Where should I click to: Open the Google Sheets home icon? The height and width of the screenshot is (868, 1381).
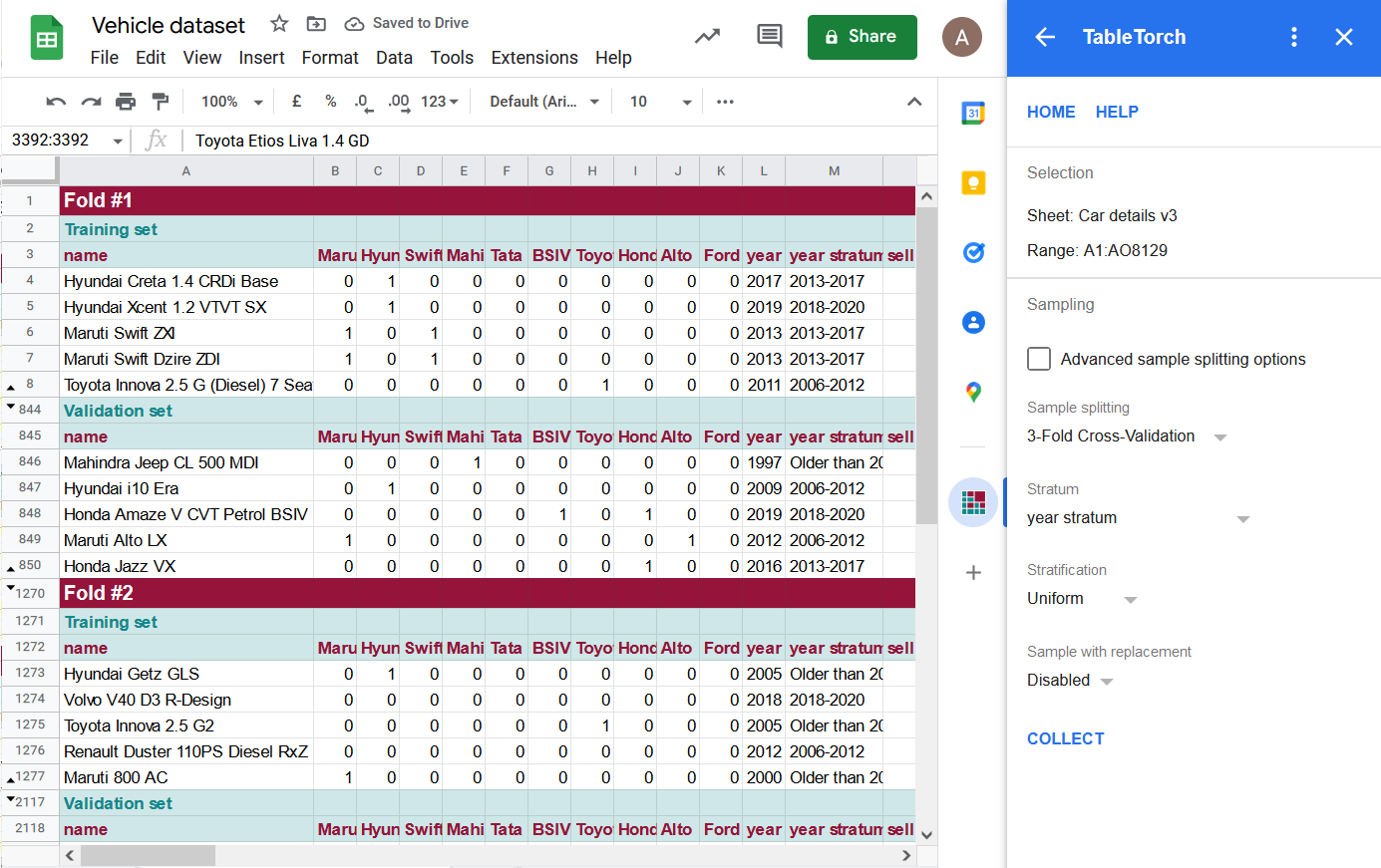coord(47,38)
